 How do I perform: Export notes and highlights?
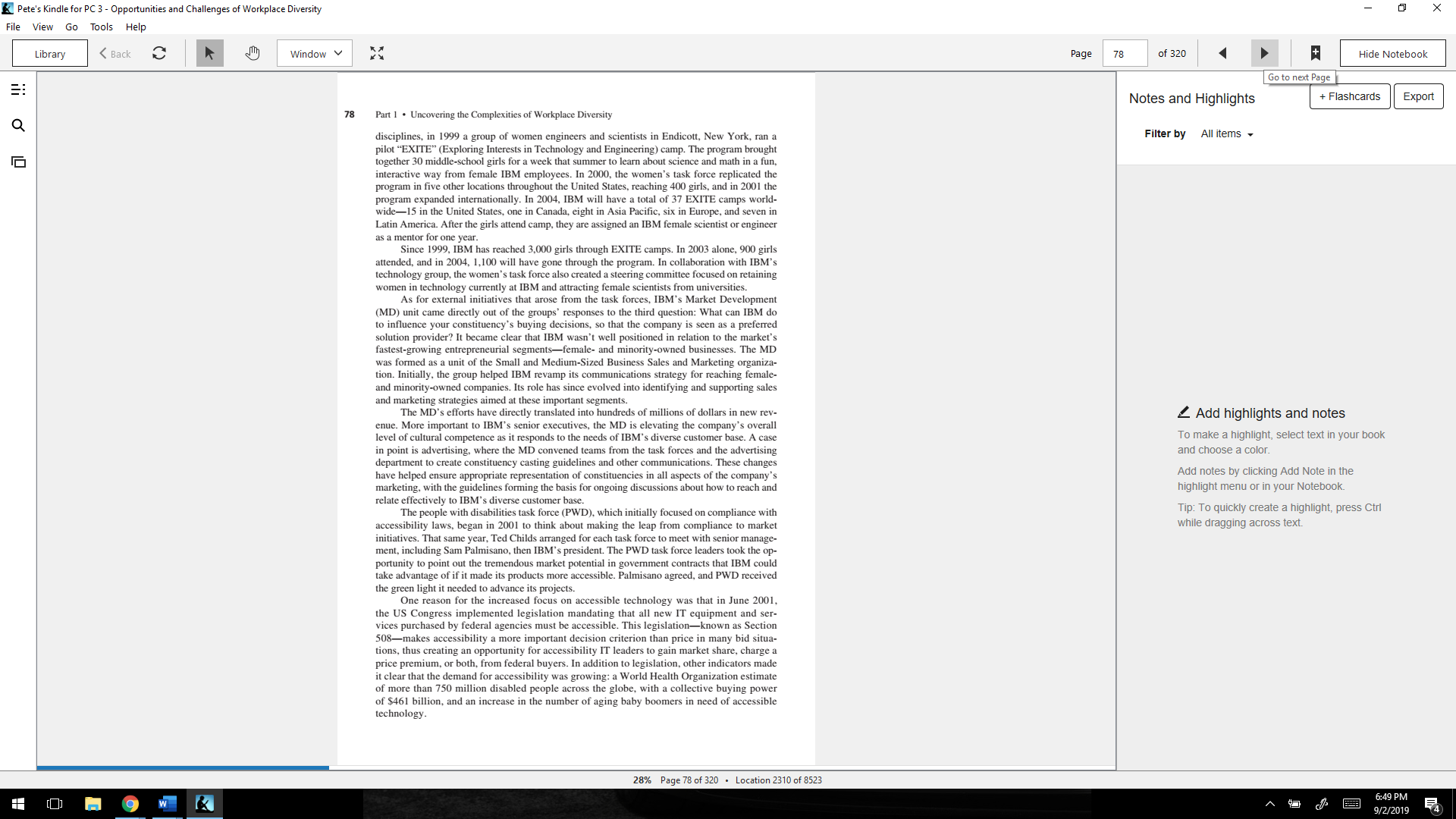click(x=1419, y=96)
